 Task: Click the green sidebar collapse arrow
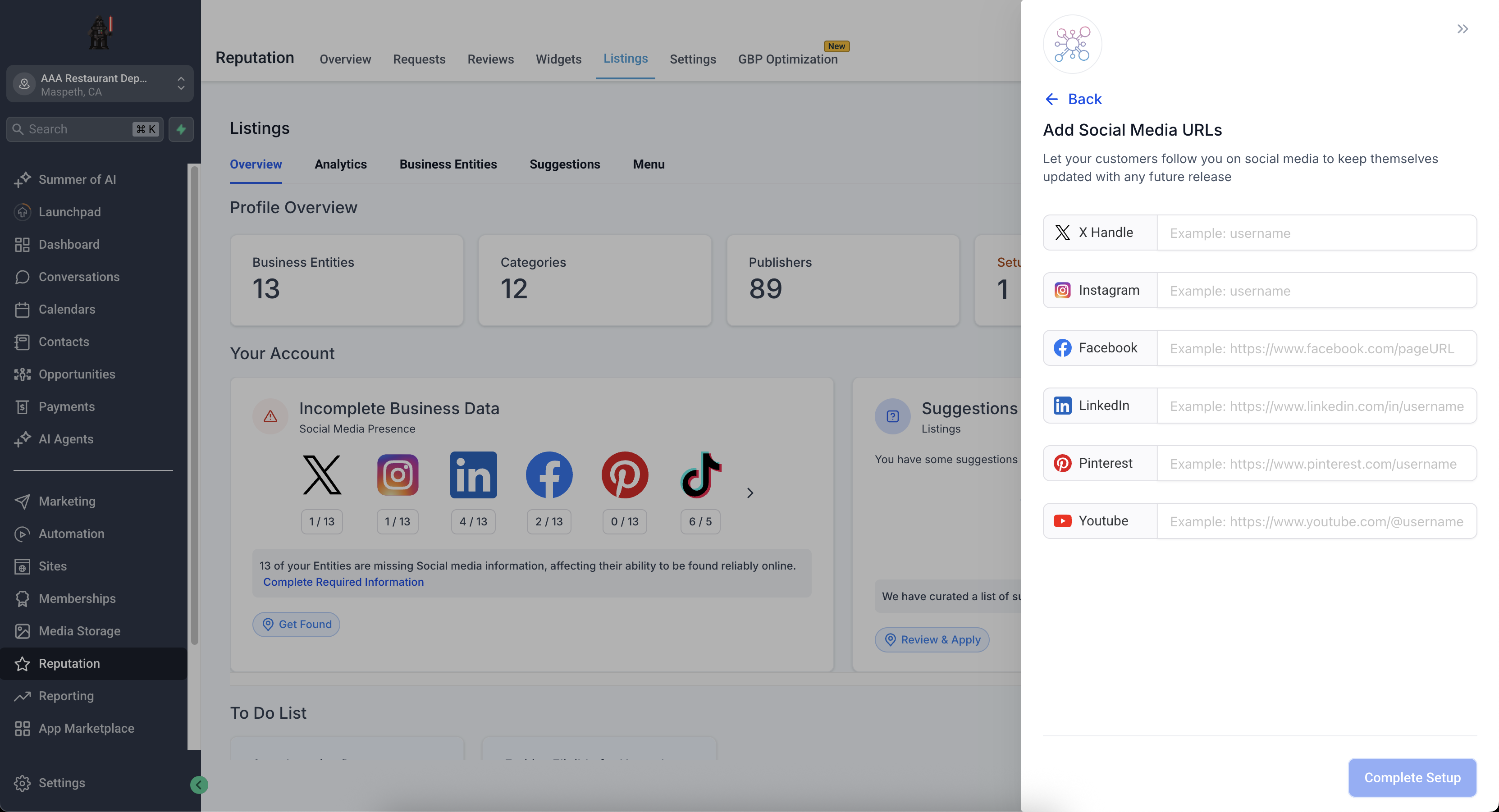coord(199,785)
